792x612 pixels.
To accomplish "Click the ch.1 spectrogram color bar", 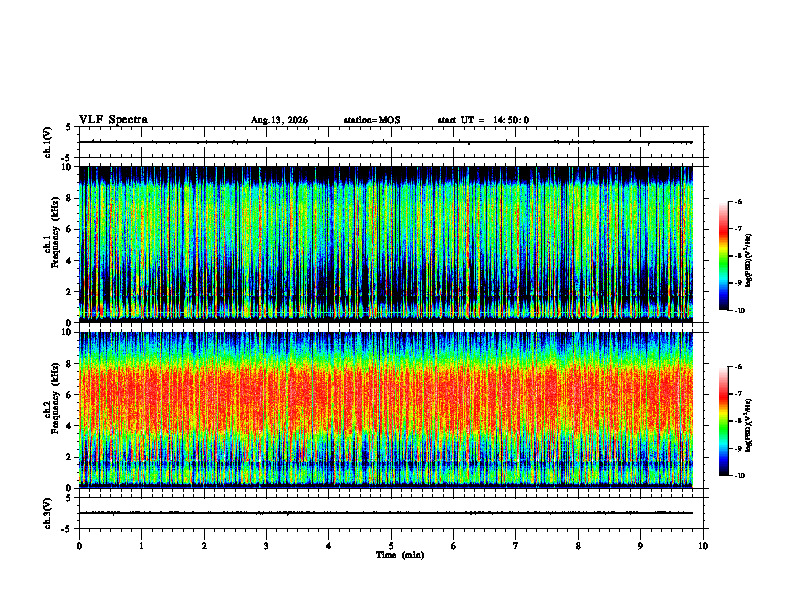I will click(x=723, y=256).
